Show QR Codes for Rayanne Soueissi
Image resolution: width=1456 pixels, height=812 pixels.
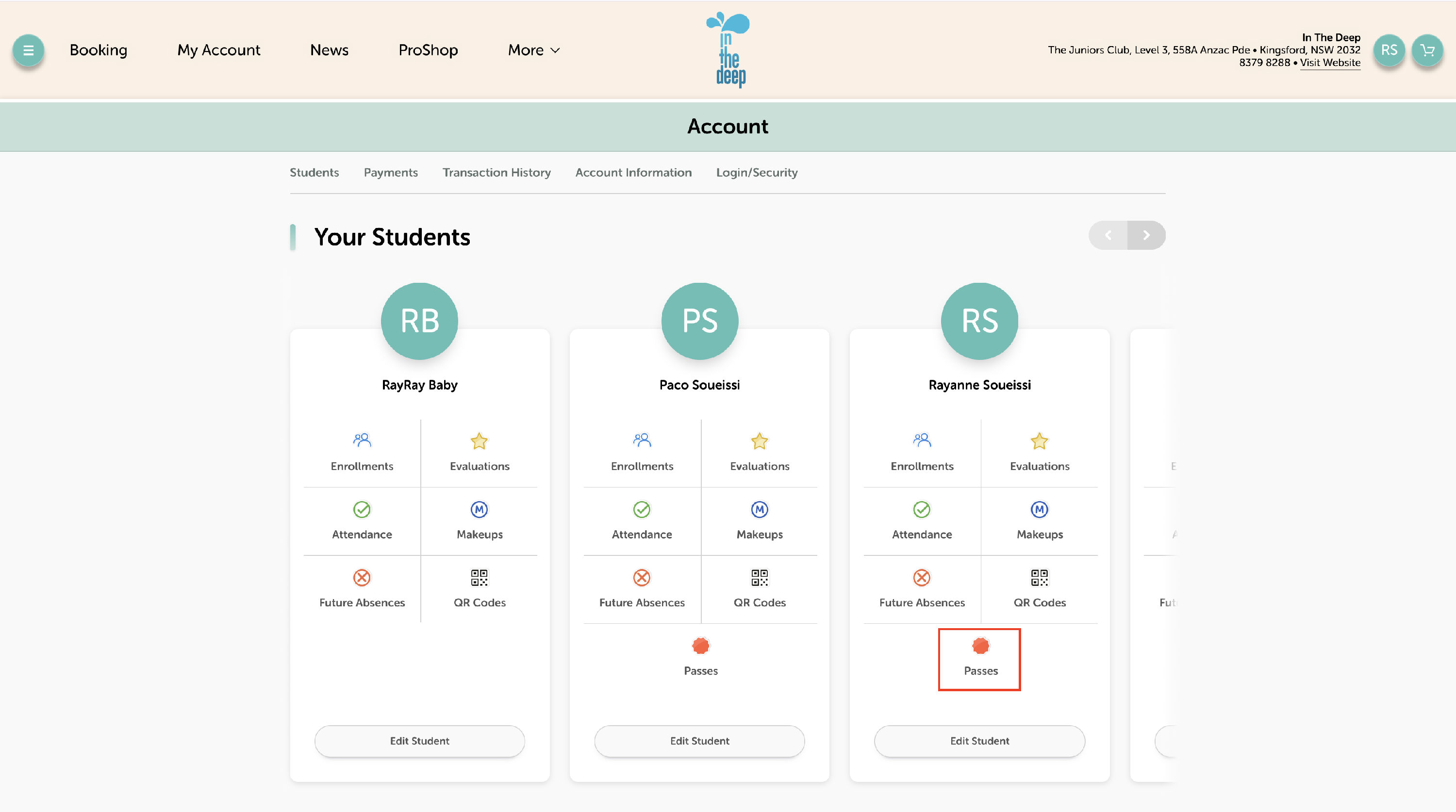(1039, 588)
